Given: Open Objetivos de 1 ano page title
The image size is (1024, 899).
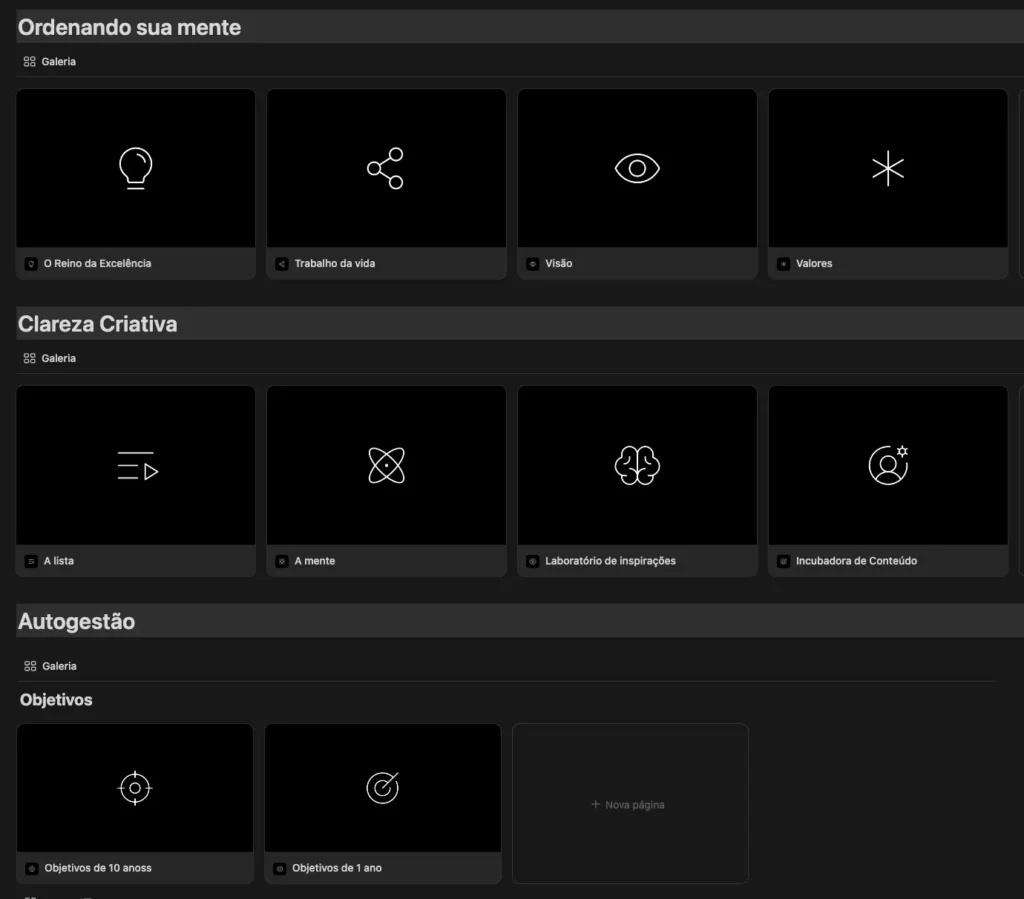Looking at the screenshot, I should click(337, 868).
